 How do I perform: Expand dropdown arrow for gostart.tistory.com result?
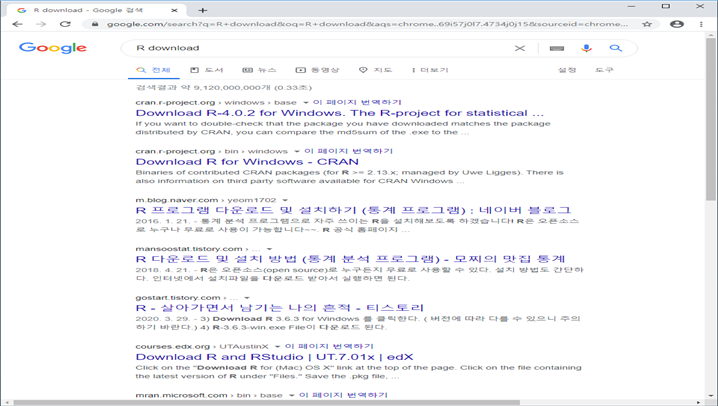pos(247,298)
